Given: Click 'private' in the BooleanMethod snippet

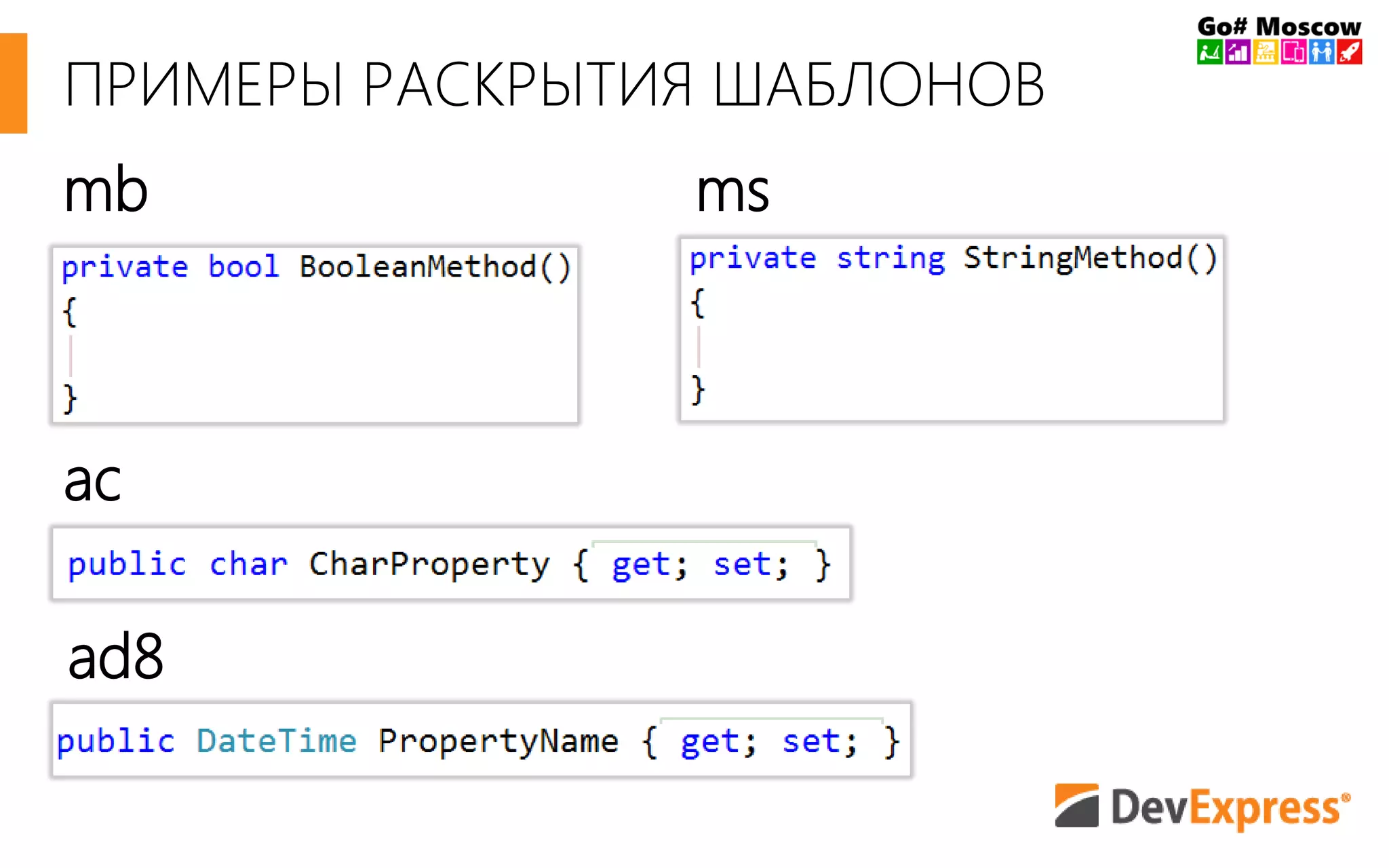Looking at the screenshot, I should (124, 267).
